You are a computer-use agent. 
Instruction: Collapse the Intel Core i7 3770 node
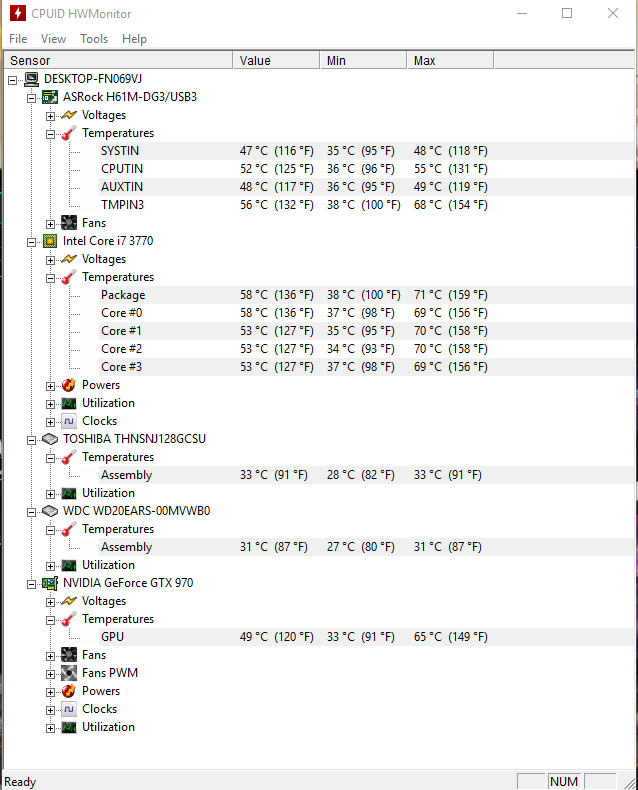tap(31, 242)
